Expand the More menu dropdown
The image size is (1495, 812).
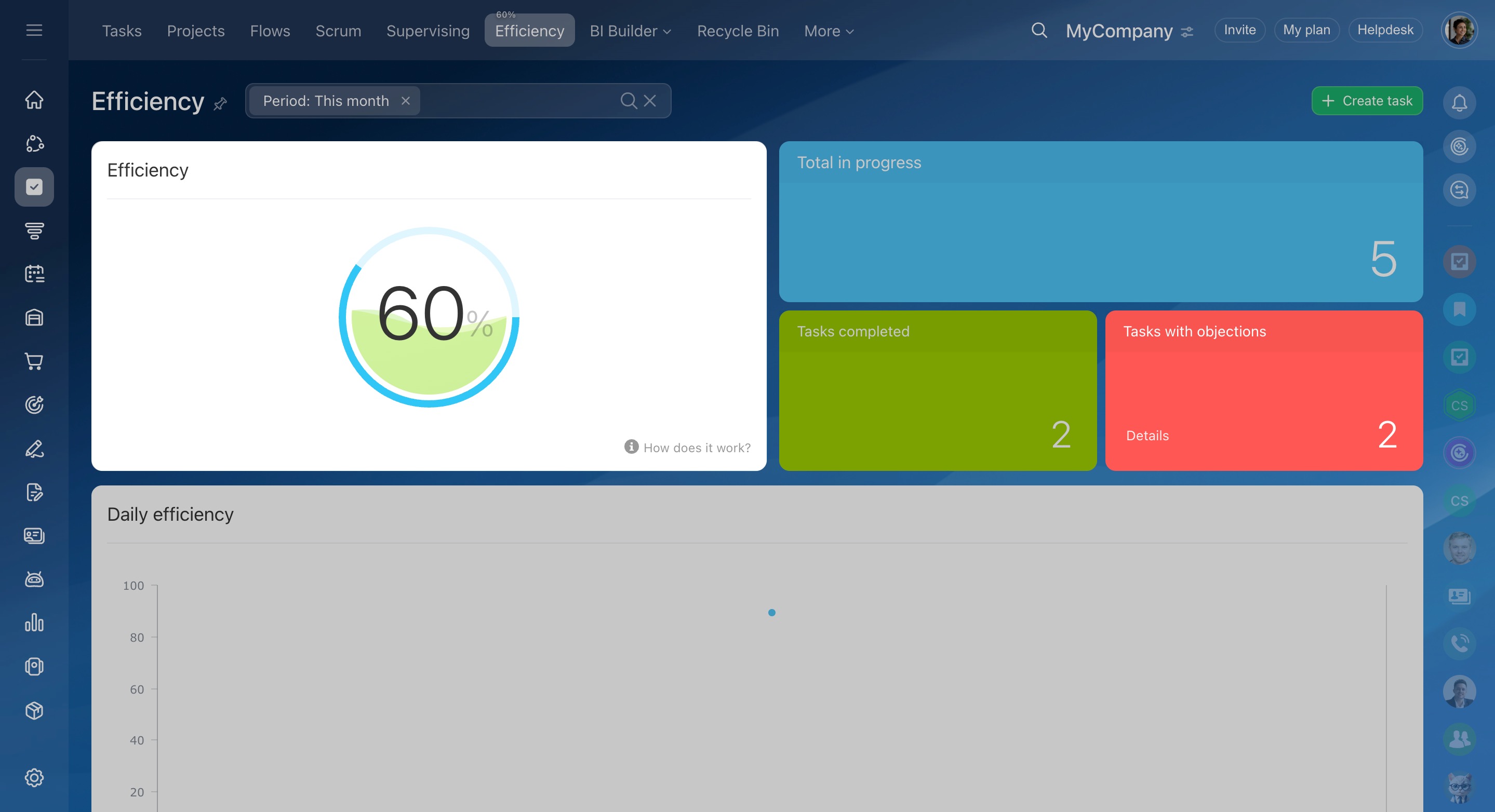[828, 31]
